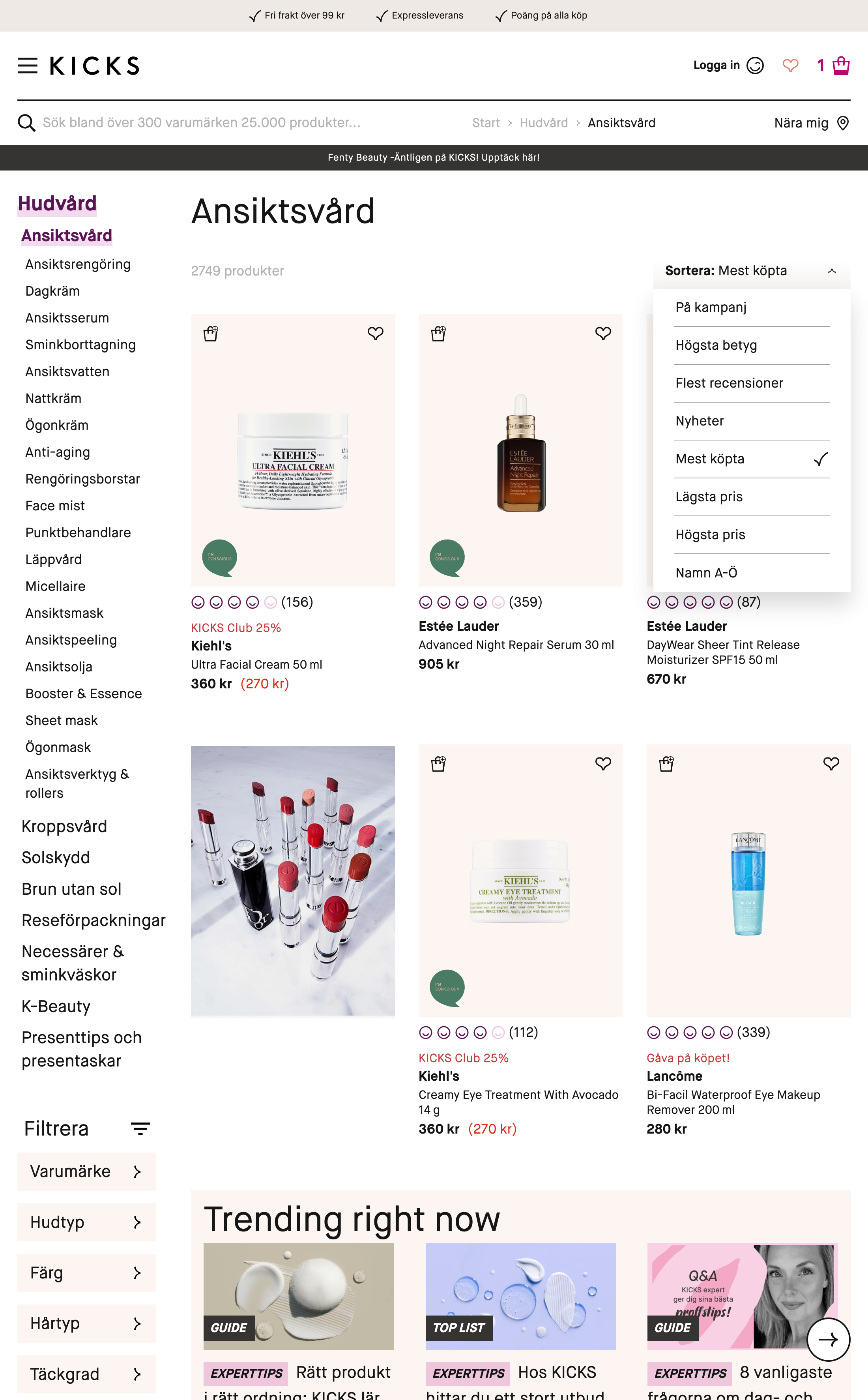Open the shopping bag cart

tap(840, 66)
